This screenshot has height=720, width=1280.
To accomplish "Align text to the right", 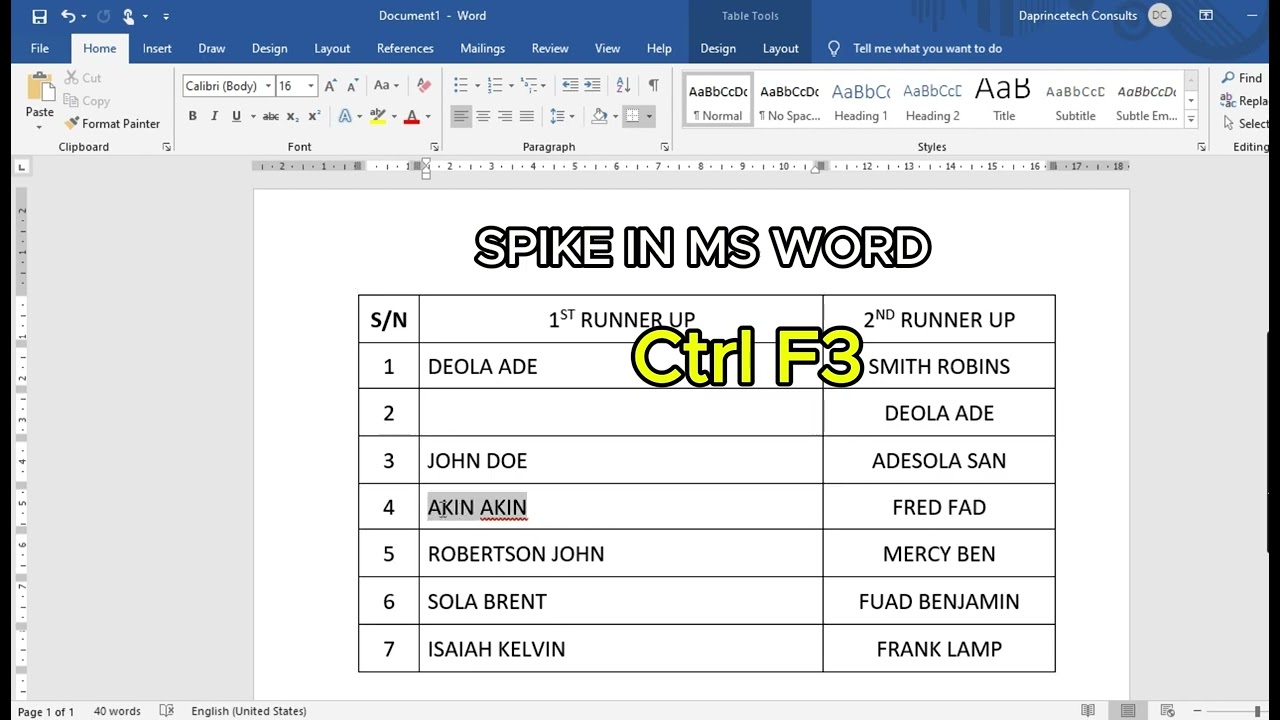I will (x=505, y=117).
